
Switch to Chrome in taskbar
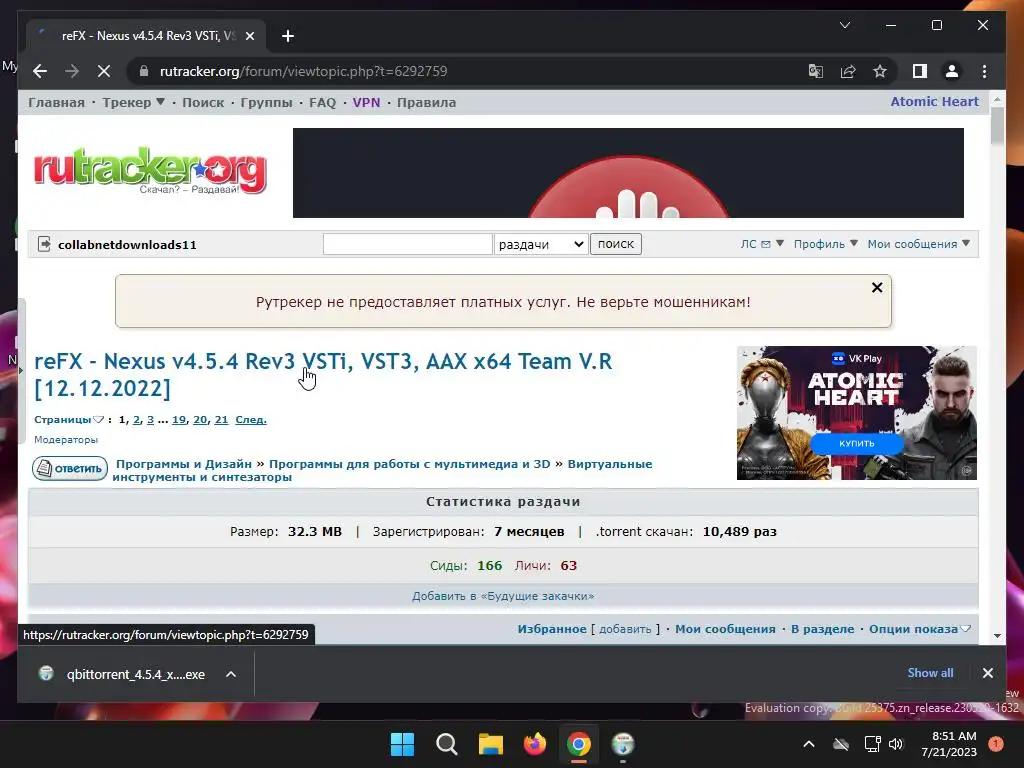(x=579, y=744)
